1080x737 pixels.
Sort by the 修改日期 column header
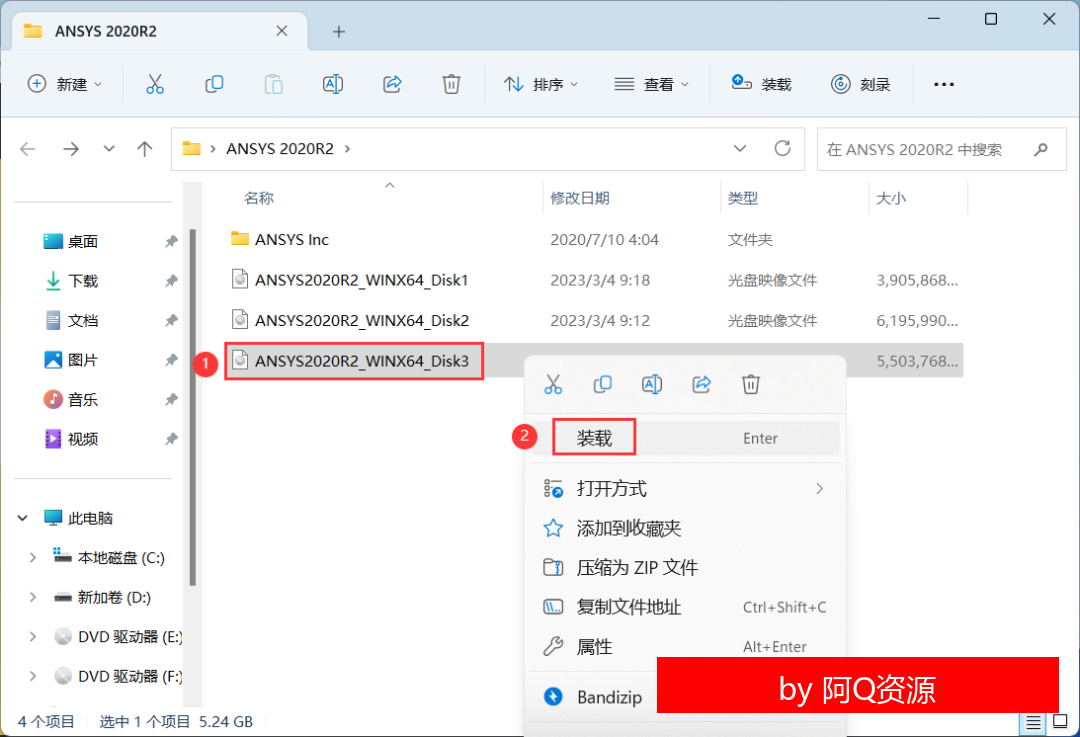(x=580, y=198)
